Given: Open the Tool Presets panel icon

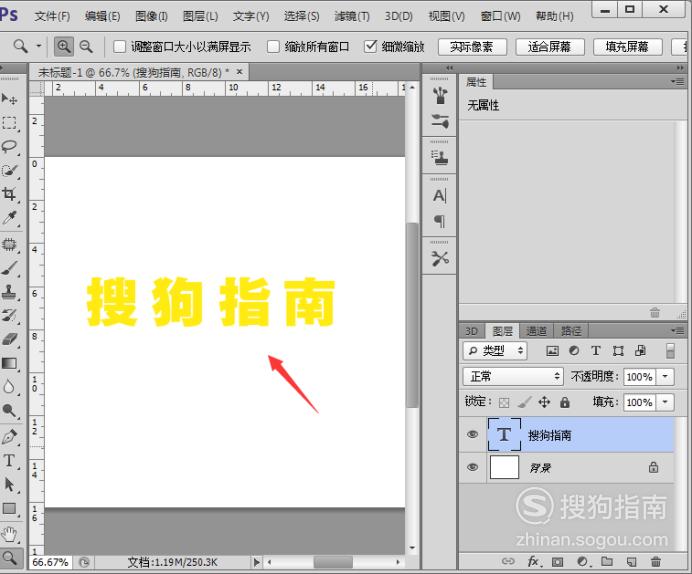Looking at the screenshot, I should [x=440, y=259].
